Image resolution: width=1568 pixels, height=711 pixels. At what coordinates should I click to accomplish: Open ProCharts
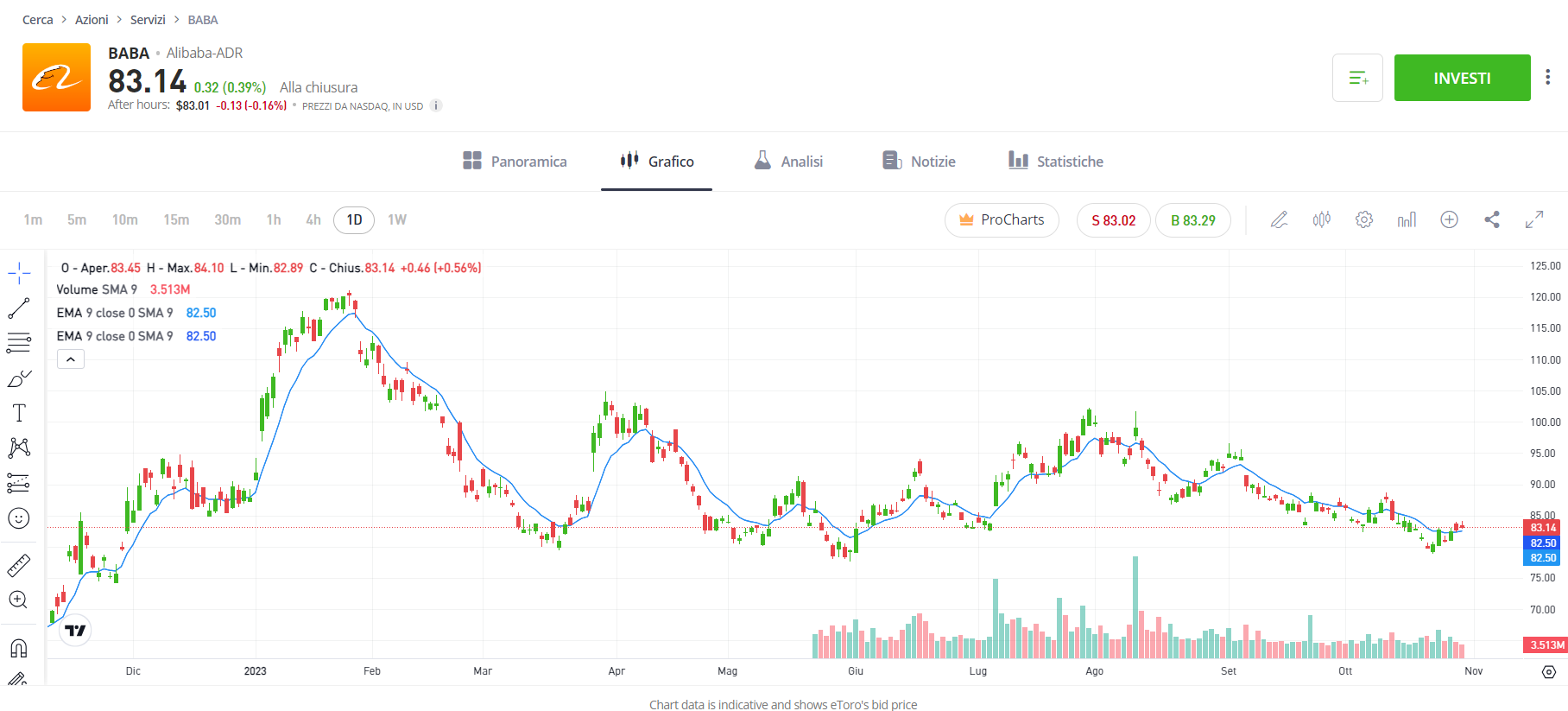coord(1002,219)
